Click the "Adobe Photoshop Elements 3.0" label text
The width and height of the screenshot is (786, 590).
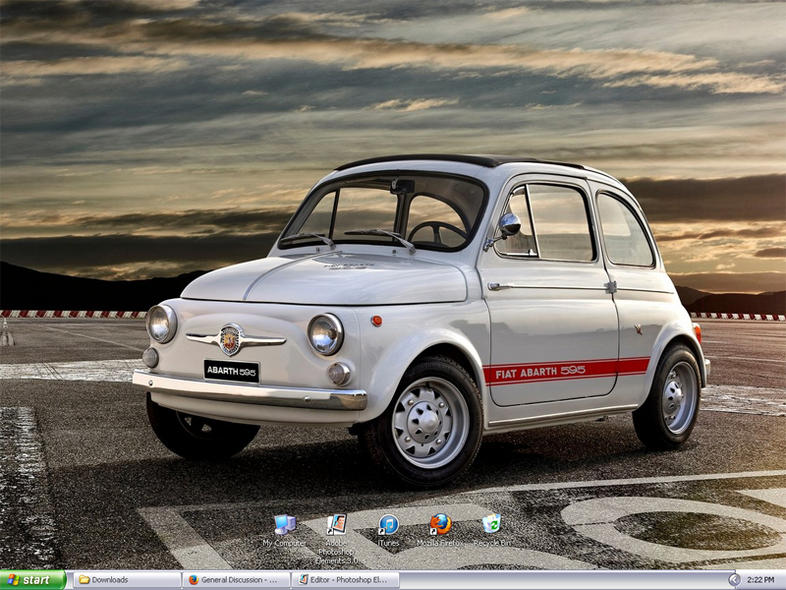tap(336, 552)
